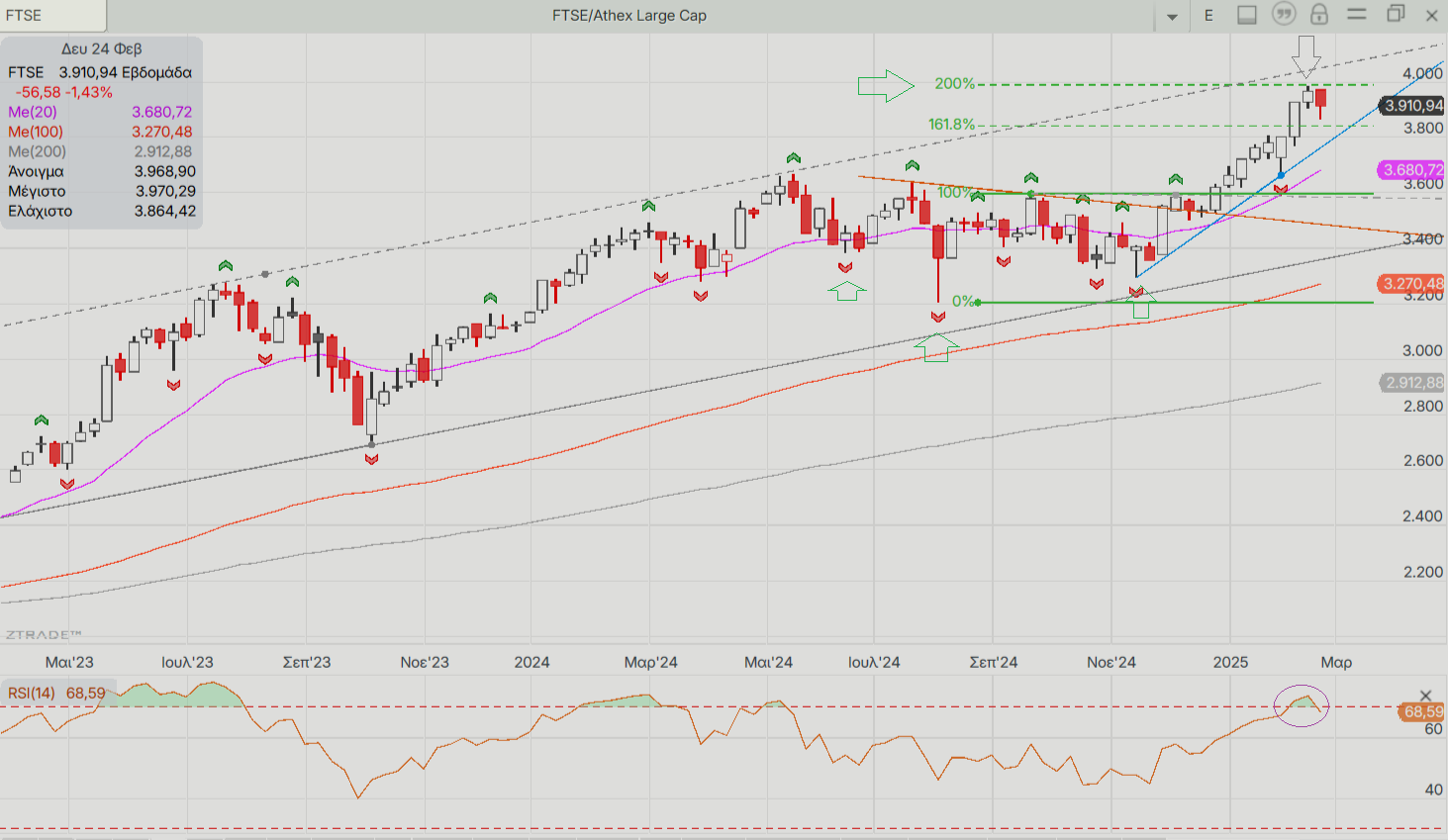Click the magenta 3.680,72 axis tag
This screenshot has height=840, width=1448.
1412,170
